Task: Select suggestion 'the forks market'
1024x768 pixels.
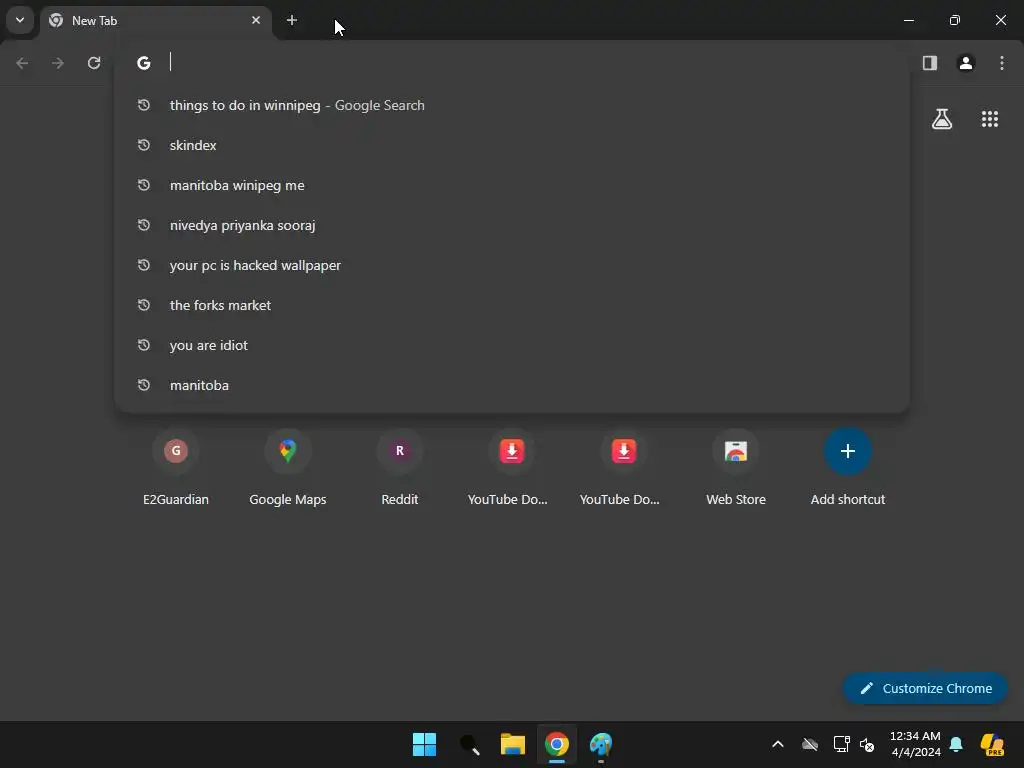Action: (512, 305)
